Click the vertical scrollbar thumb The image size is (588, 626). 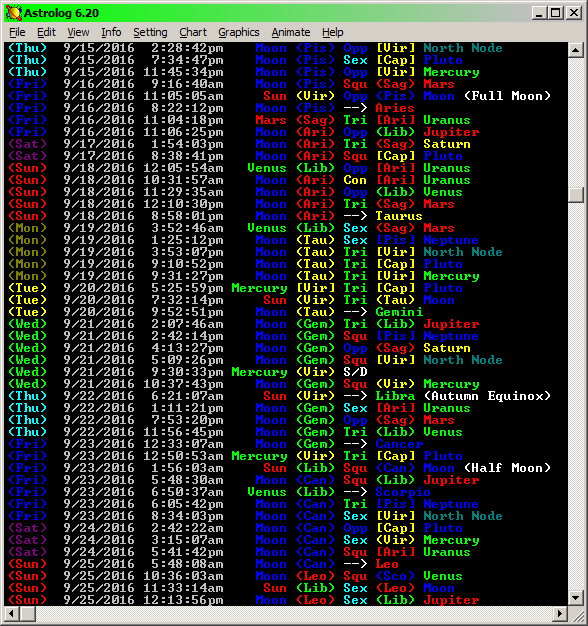[576, 195]
